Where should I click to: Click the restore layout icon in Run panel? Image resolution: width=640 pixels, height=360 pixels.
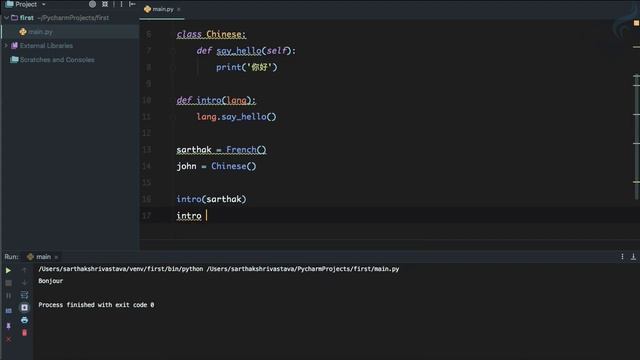pos(9,311)
